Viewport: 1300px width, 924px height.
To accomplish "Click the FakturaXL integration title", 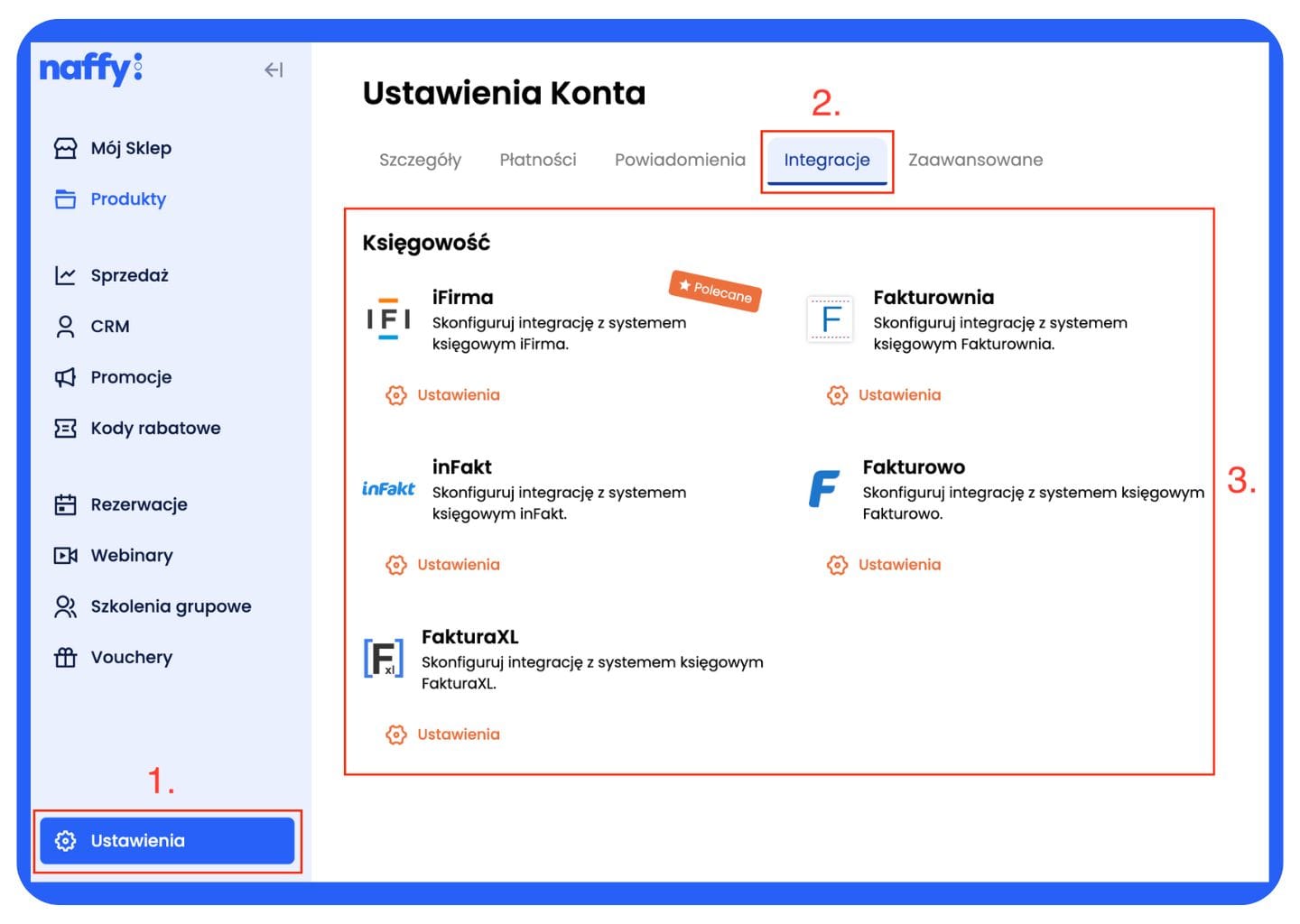I will [469, 636].
